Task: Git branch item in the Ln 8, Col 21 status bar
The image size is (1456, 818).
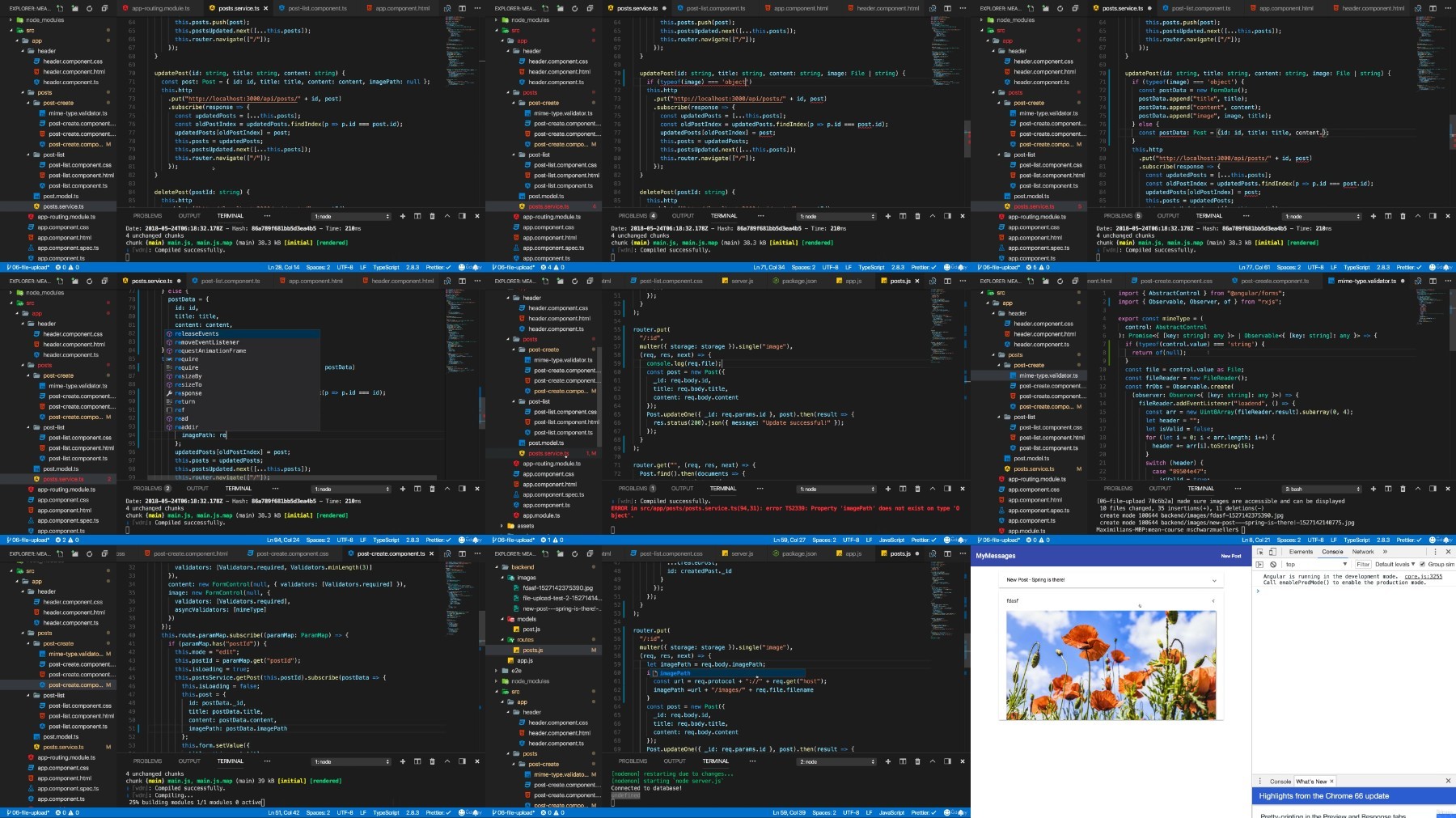Action: pos(1000,540)
